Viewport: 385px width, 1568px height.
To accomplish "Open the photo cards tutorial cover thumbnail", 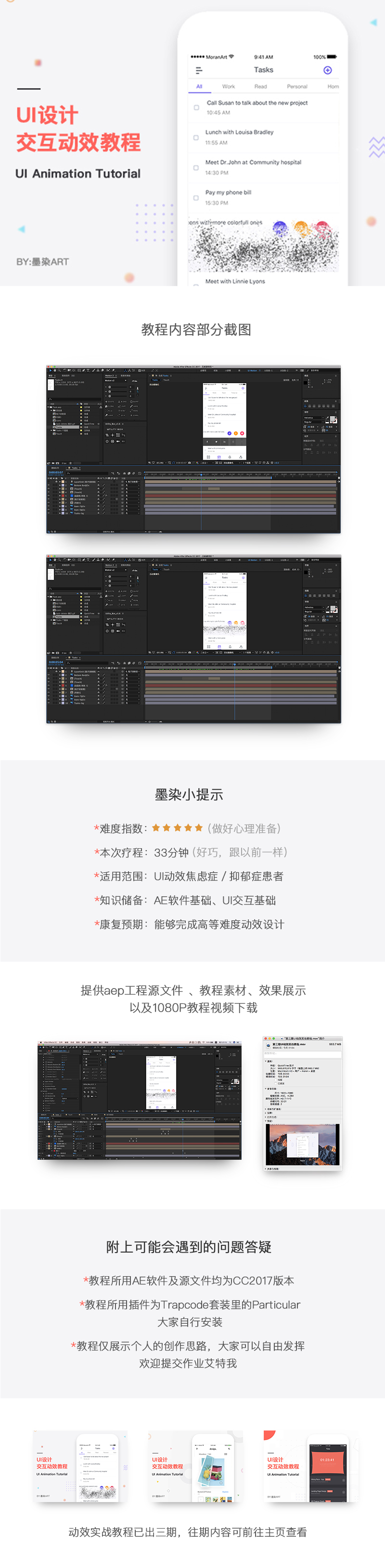I will point(195,1467).
